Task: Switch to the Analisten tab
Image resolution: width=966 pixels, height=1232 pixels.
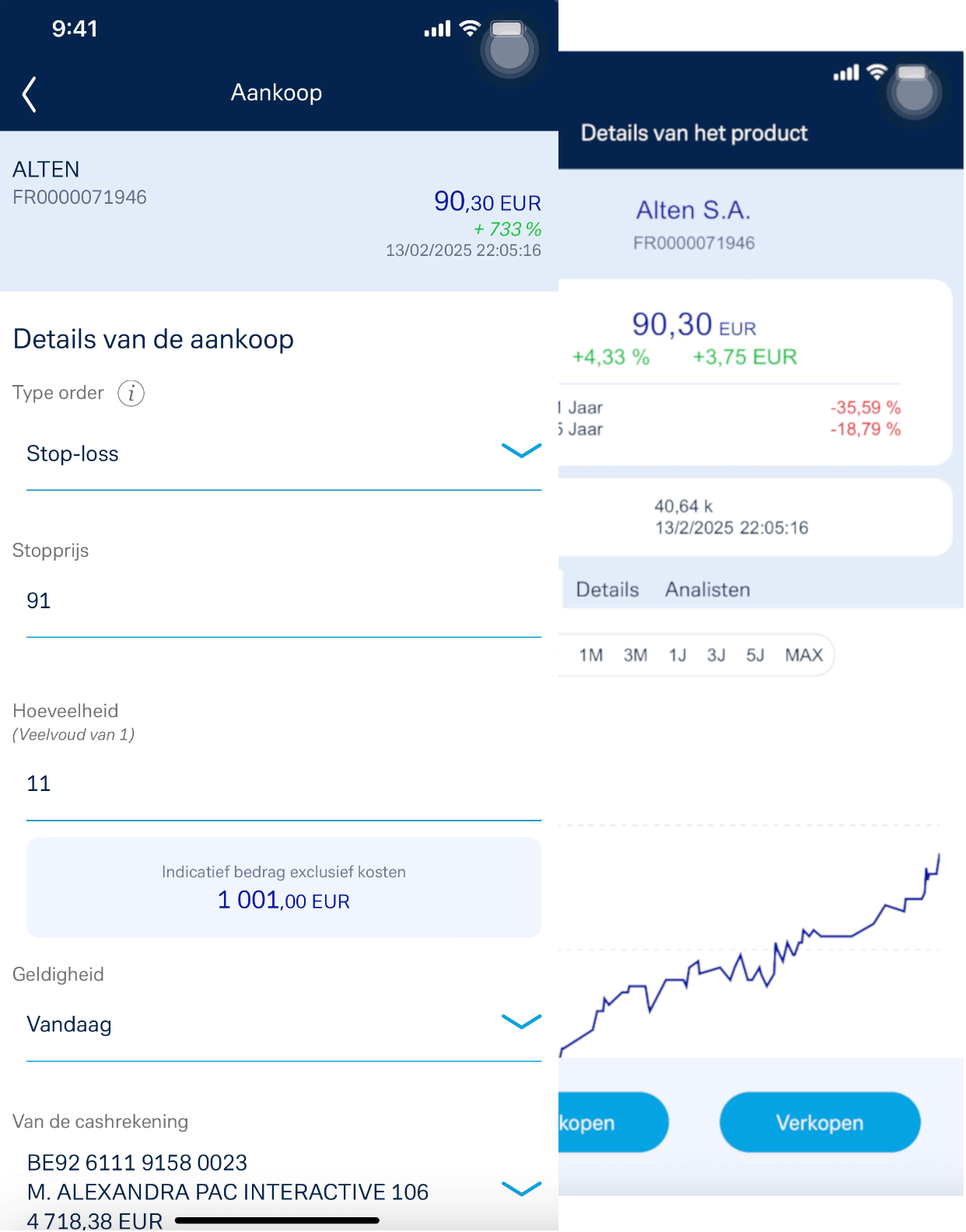Action: (x=707, y=590)
